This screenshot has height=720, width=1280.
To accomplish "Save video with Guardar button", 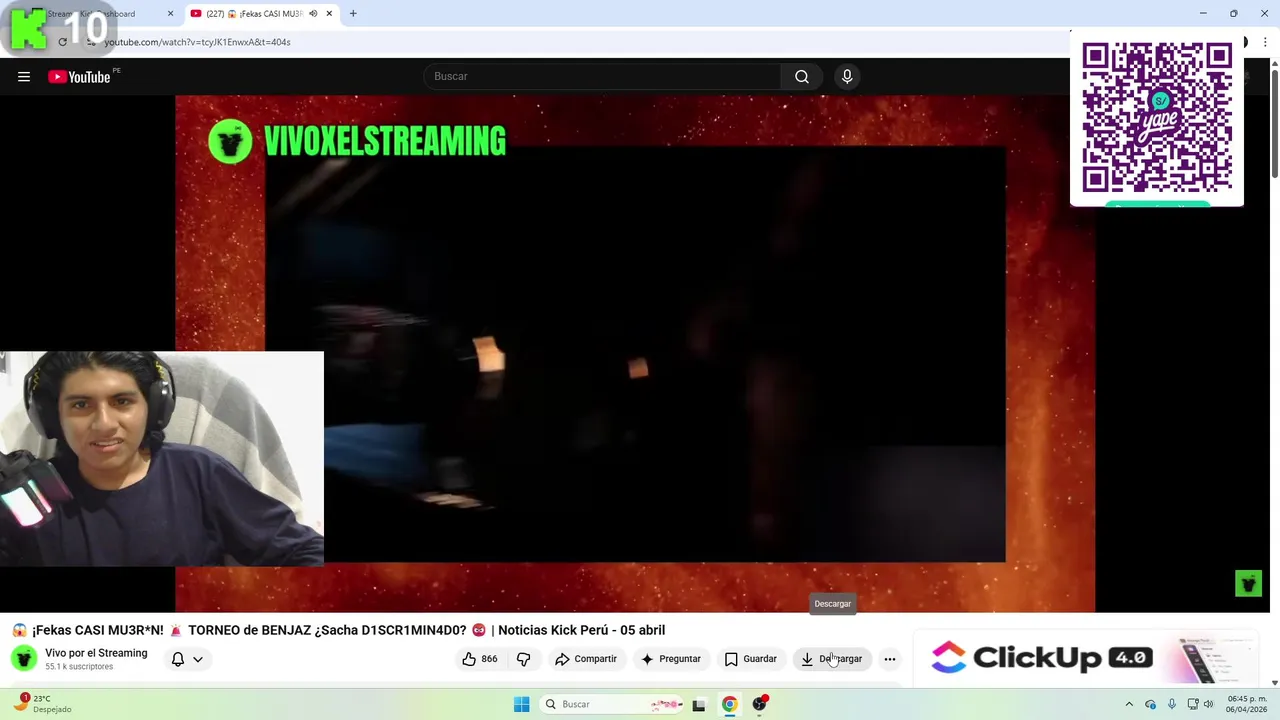I will coord(750,659).
